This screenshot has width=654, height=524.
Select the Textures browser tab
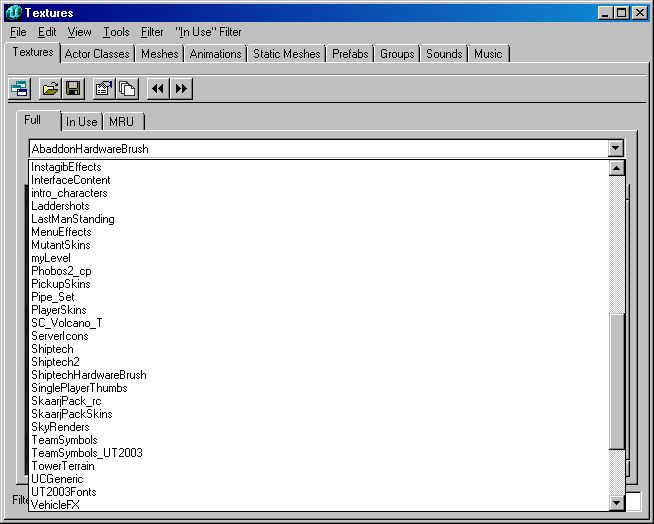click(x=33, y=52)
